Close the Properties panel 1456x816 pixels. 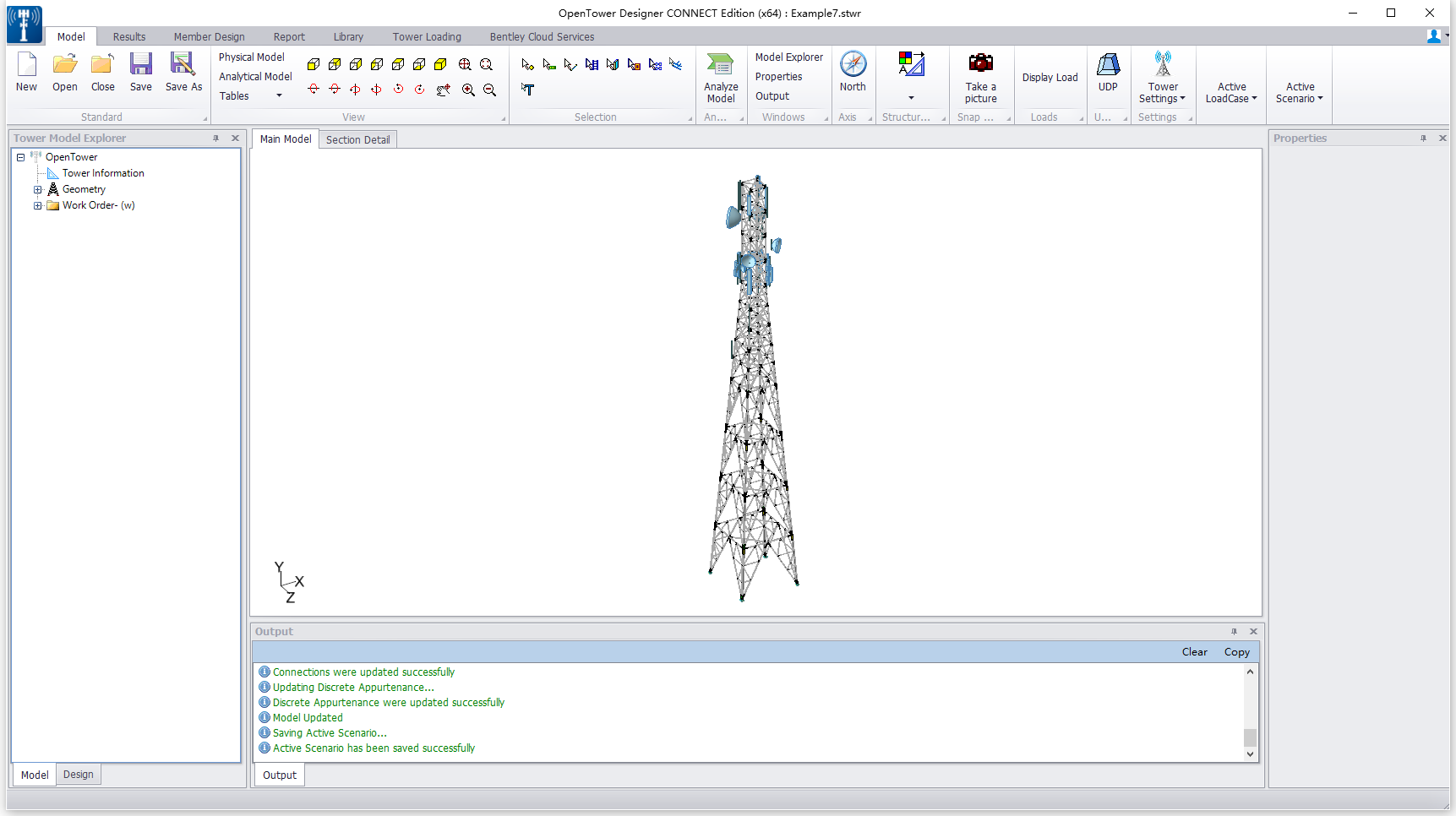tap(1442, 138)
